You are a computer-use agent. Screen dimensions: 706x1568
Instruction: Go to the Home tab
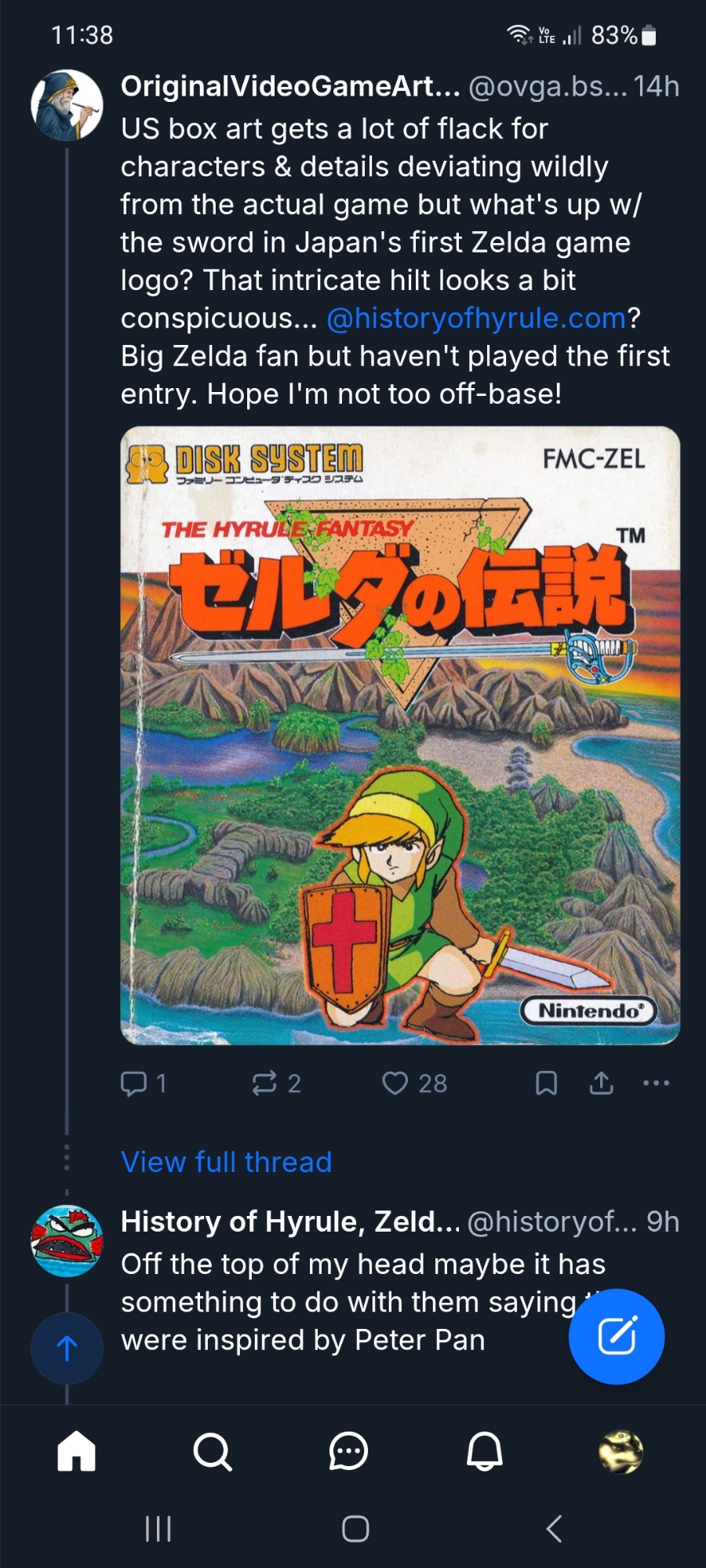pyautogui.click(x=77, y=1452)
